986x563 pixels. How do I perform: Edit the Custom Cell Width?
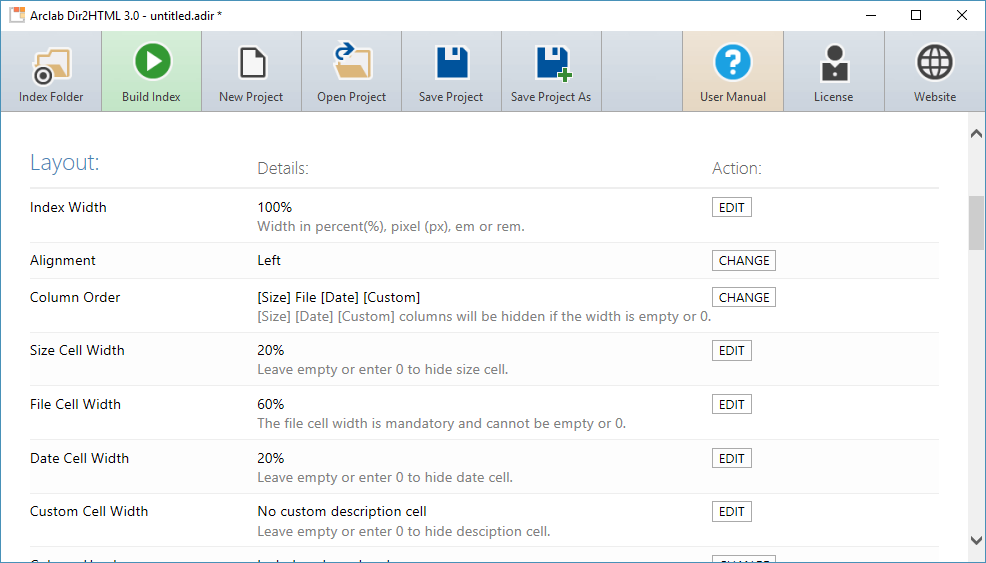pyautogui.click(x=731, y=512)
